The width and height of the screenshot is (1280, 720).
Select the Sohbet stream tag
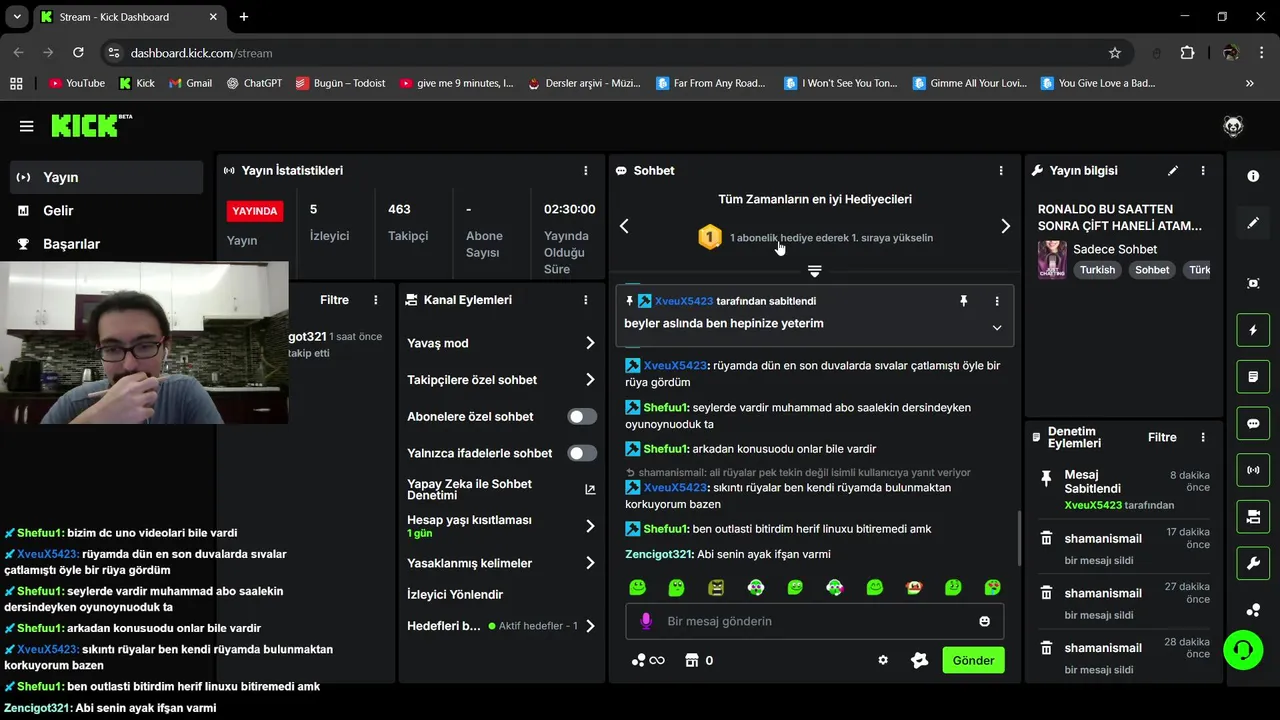pos(1152,270)
